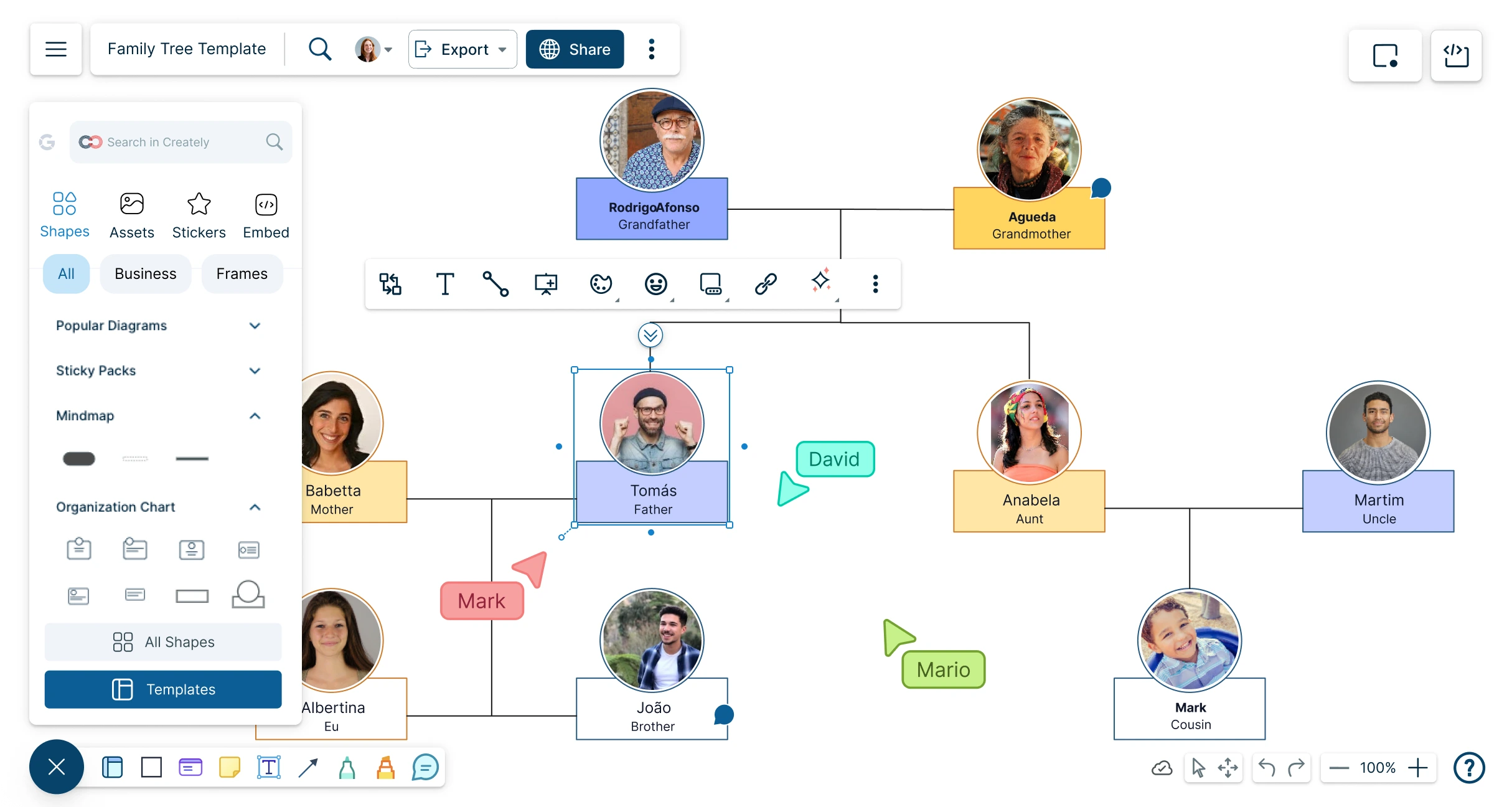The width and height of the screenshot is (1512, 807).
Task: Click the add to presentation icon
Action: (546, 284)
